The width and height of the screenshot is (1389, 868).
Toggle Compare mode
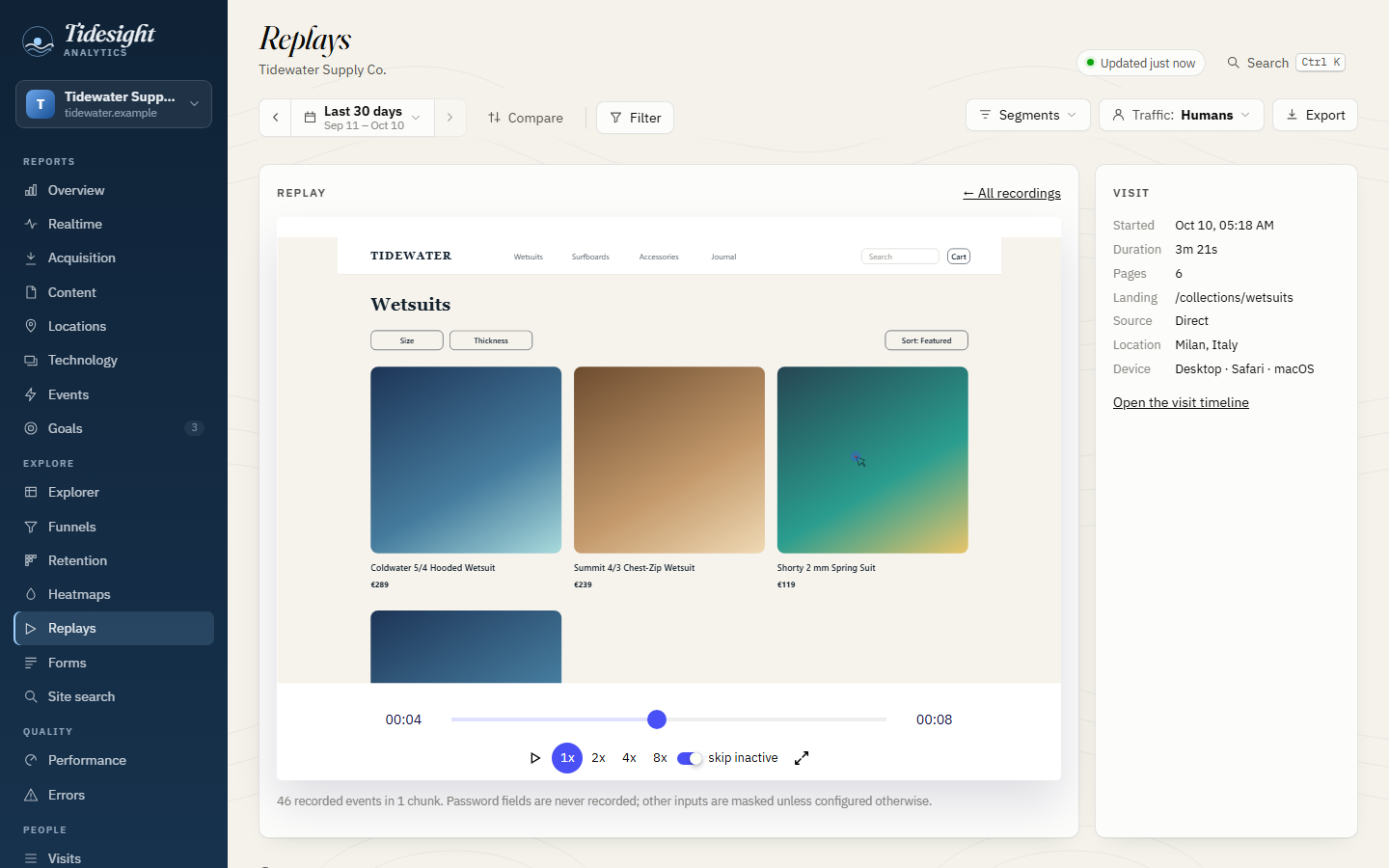tap(526, 118)
